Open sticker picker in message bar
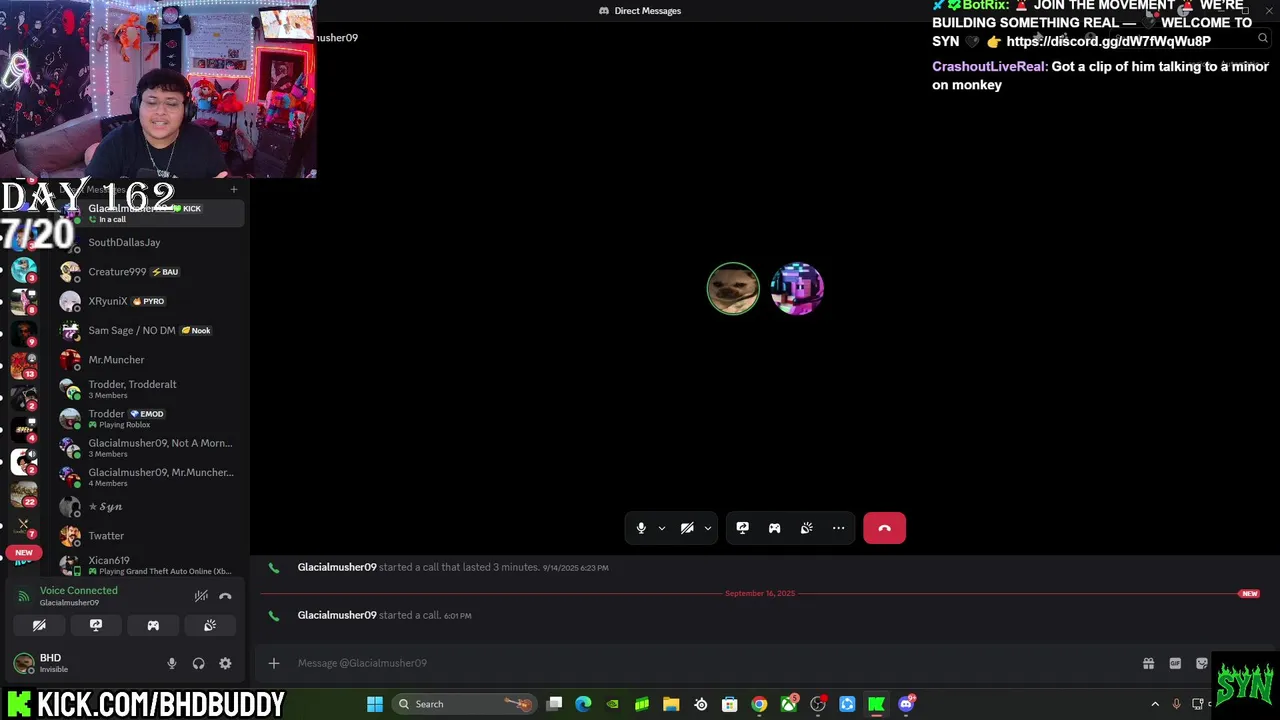Image resolution: width=1280 pixels, height=720 pixels. [x=1202, y=663]
